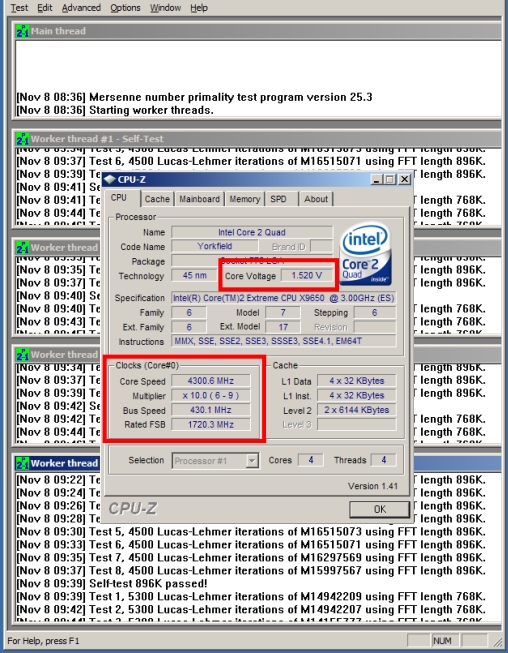
Task: Click the active bottom Worker thread icon
Action: 22,463
